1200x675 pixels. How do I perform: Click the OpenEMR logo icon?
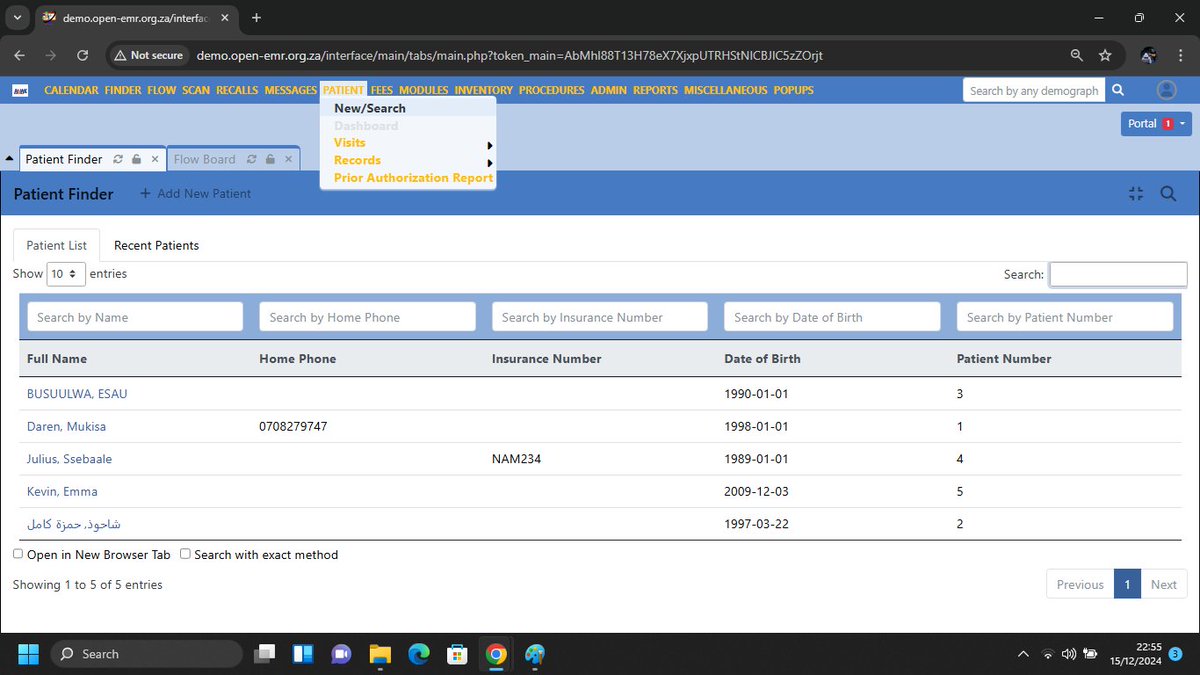(20, 90)
